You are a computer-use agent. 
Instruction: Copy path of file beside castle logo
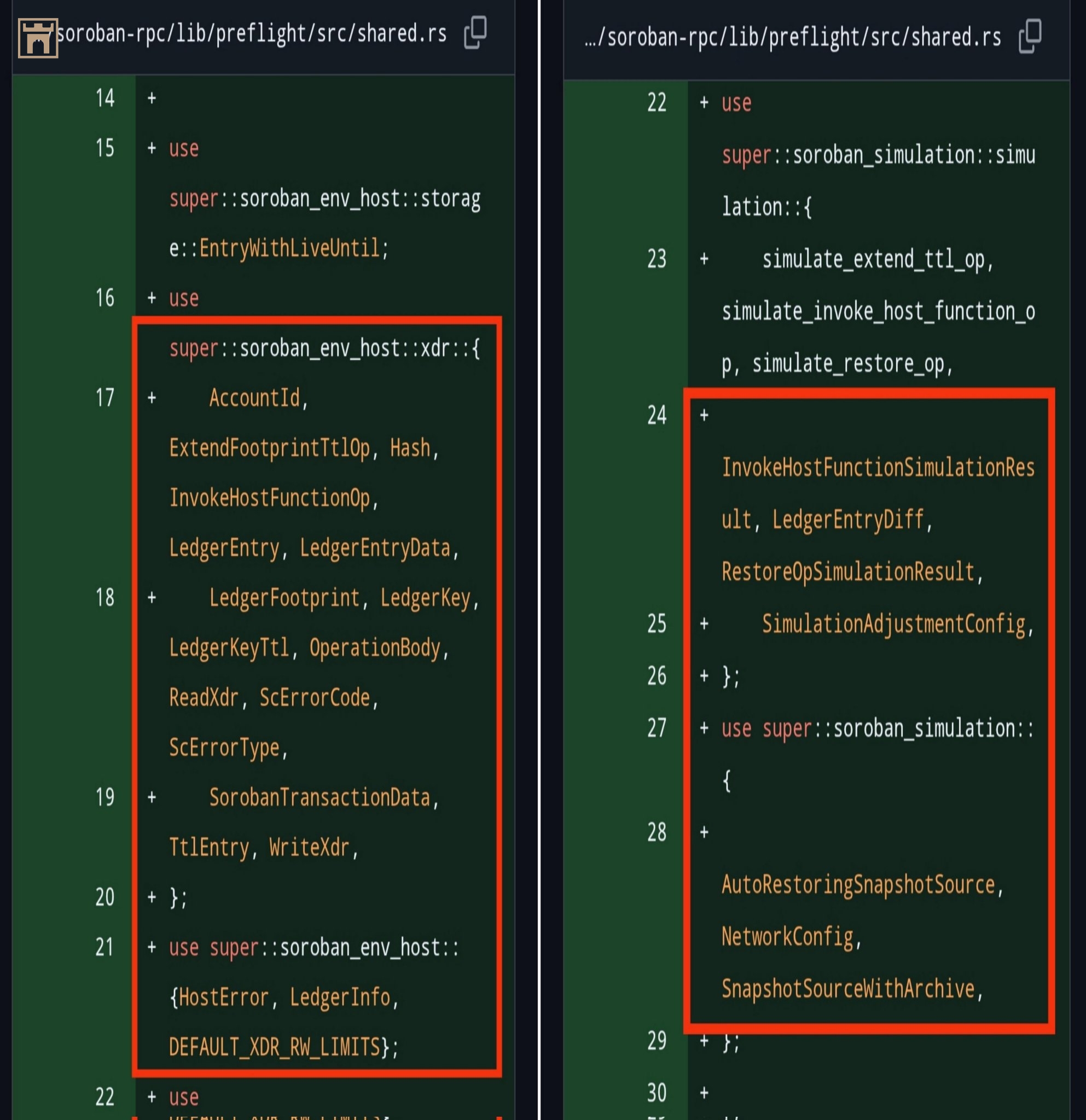(475, 32)
